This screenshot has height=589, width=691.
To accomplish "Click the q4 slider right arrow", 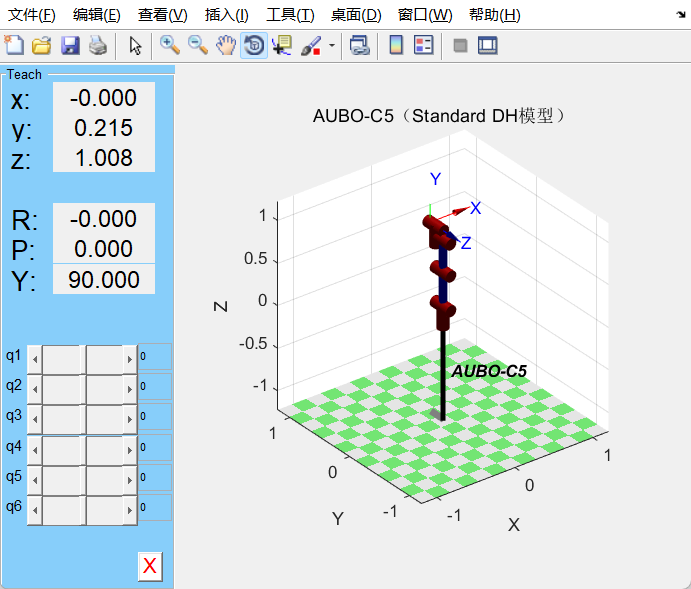I will [130, 450].
